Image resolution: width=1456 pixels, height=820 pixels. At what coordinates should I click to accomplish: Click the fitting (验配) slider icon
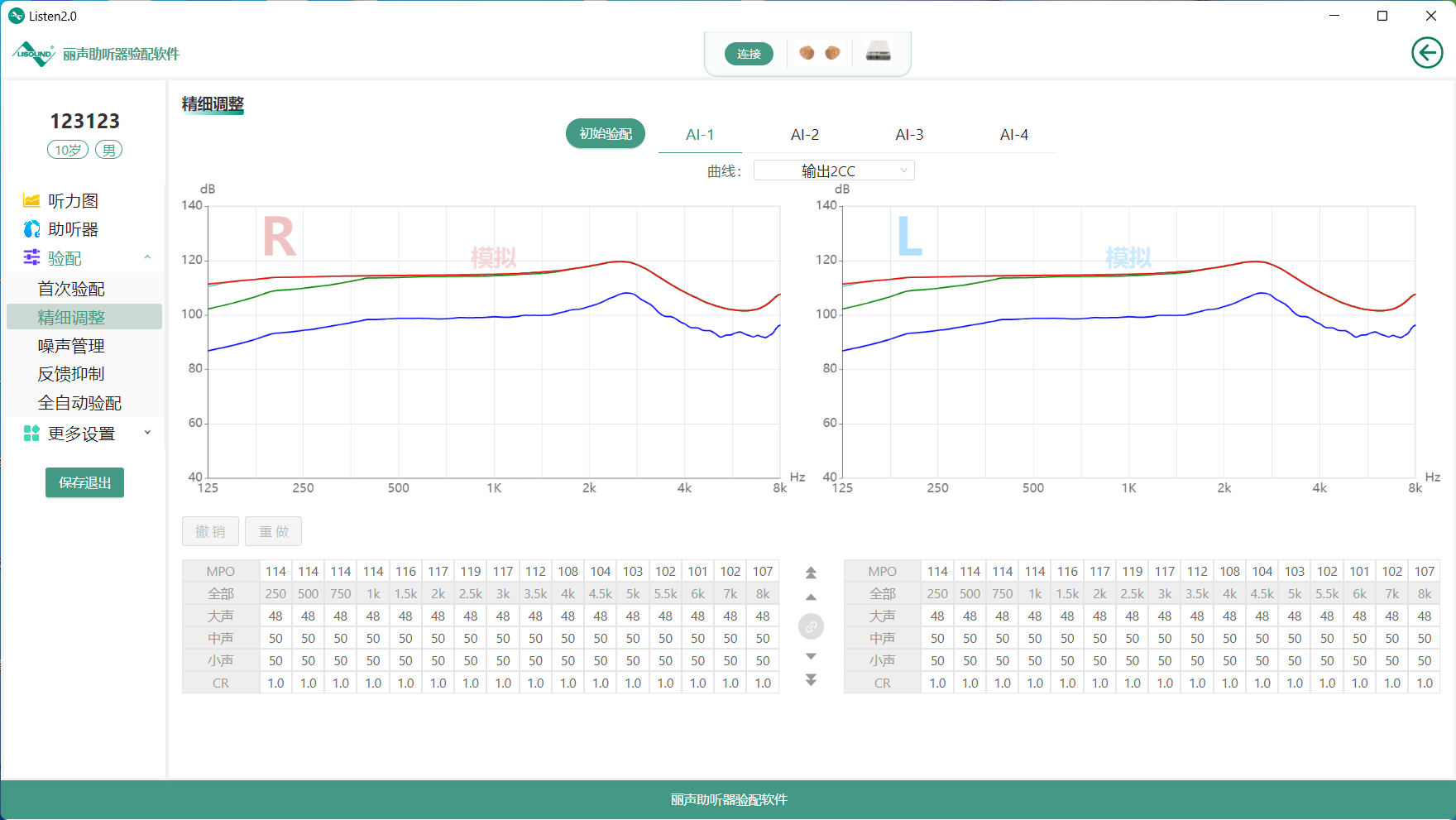coord(31,257)
